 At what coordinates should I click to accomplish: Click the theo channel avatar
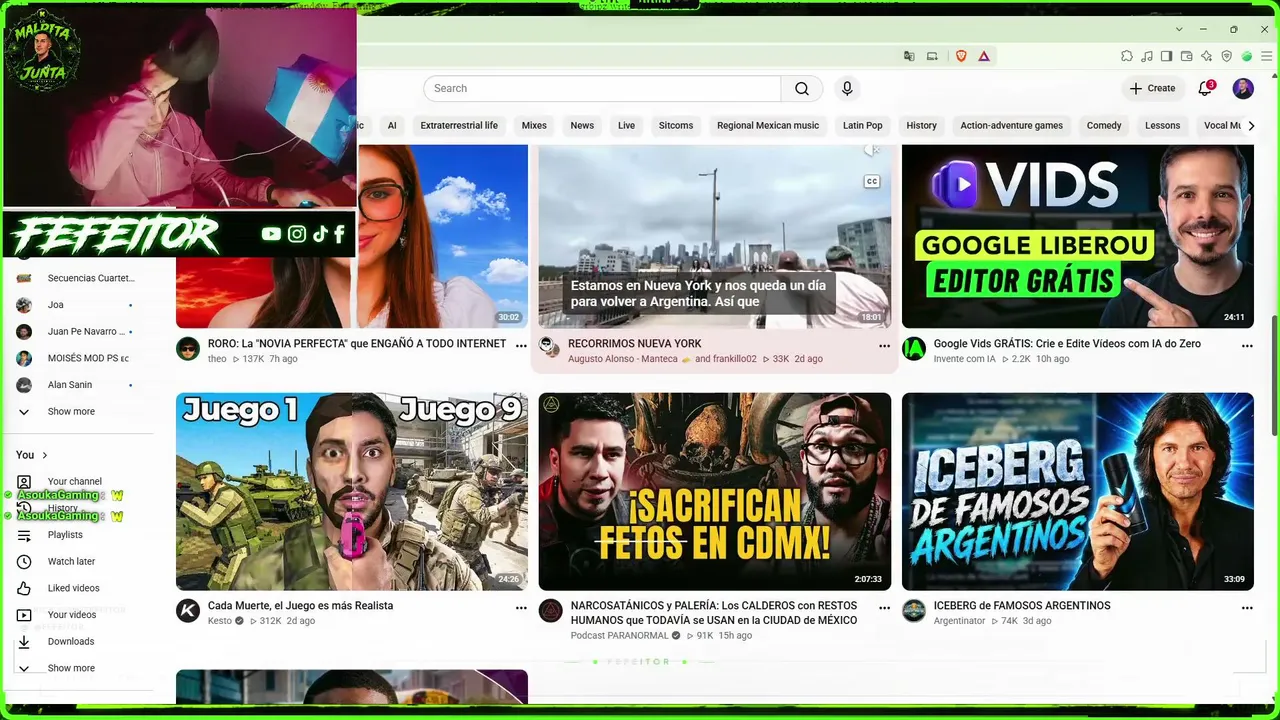(188, 348)
